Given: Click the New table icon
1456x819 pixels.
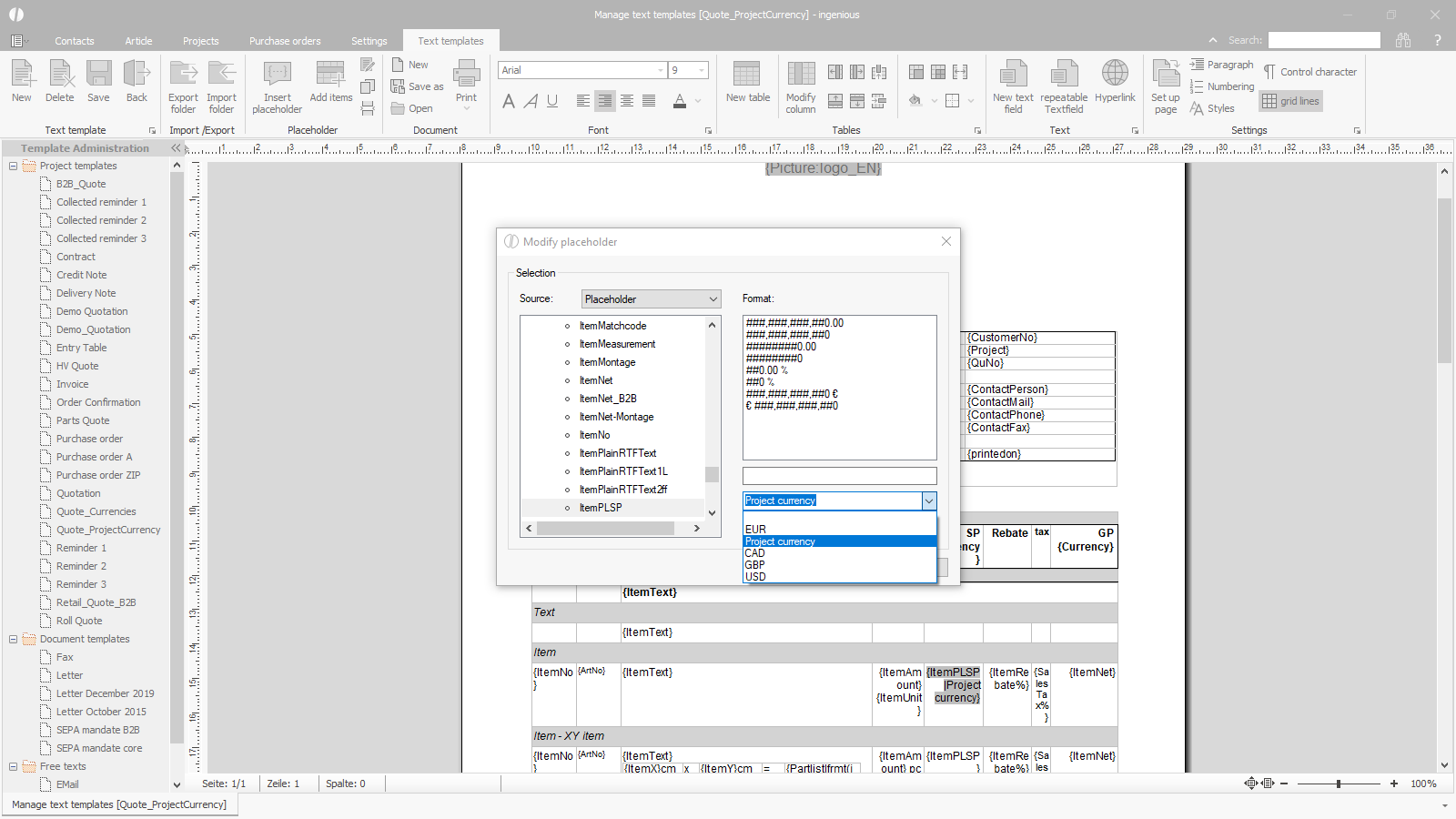Looking at the screenshot, I should point(747,75).
